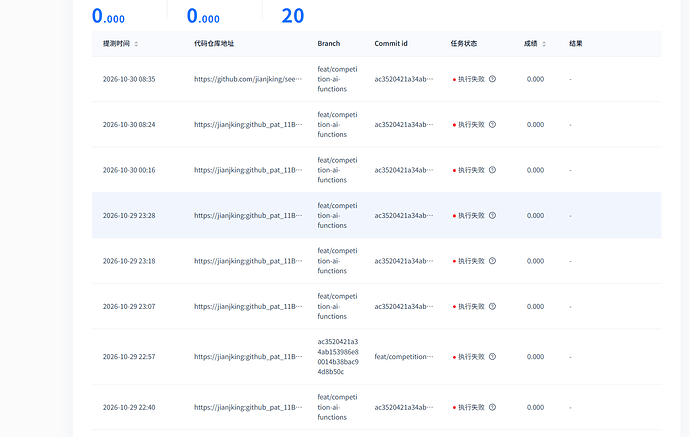The width and height of the screenshot is (690, 437).
Task: Open failure help icon for 2026-10-29 23:07 row
Action: (492, 306)
